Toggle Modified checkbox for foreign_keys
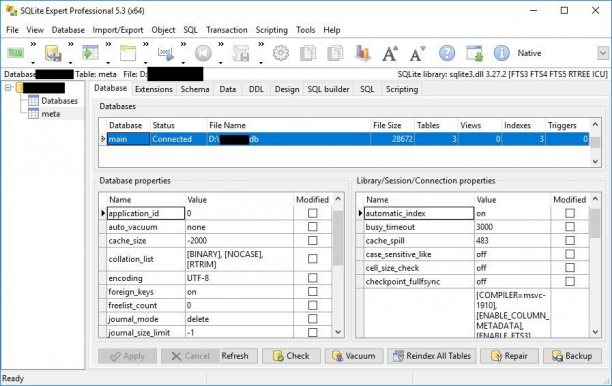Screen dimensions: 612x386 (x=313, y=292)
